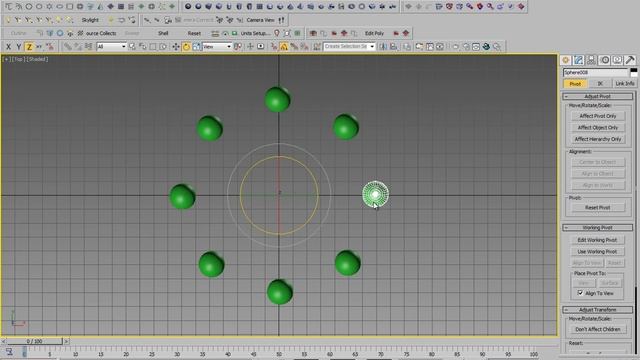Select the Select and Scale tool

(x=197, y=47)
